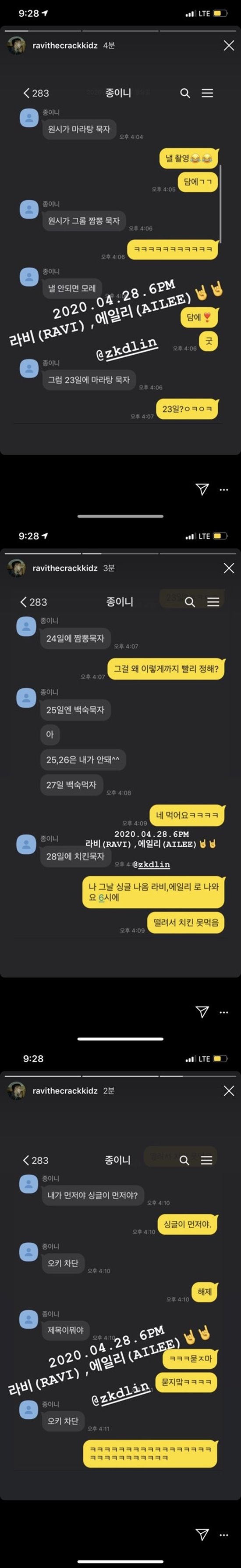Select the "그걸 왜 이렇게까지 빨리 정해?" bubble

(x=167, y=669)
